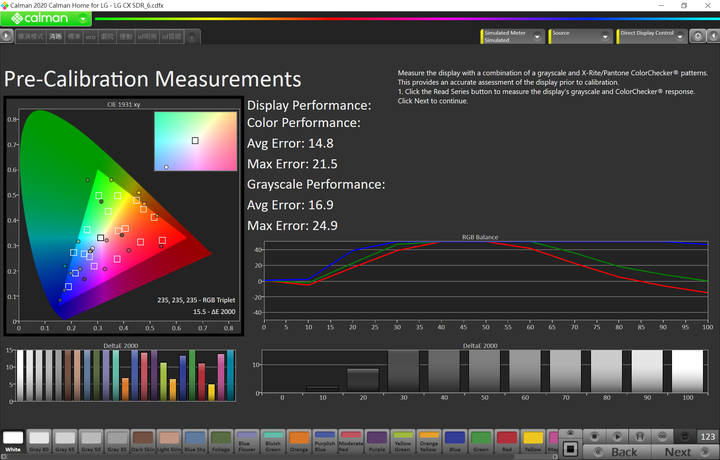Select the Gray 35 patch
This screenshot has height=460, width=720.
pos(117,441)
